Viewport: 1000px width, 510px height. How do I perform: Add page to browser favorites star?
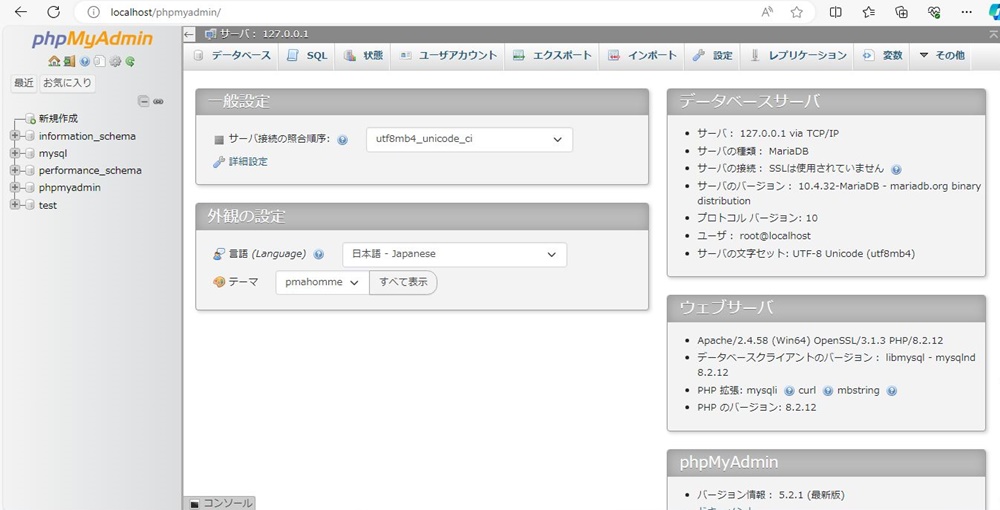(x=797, y=12)
